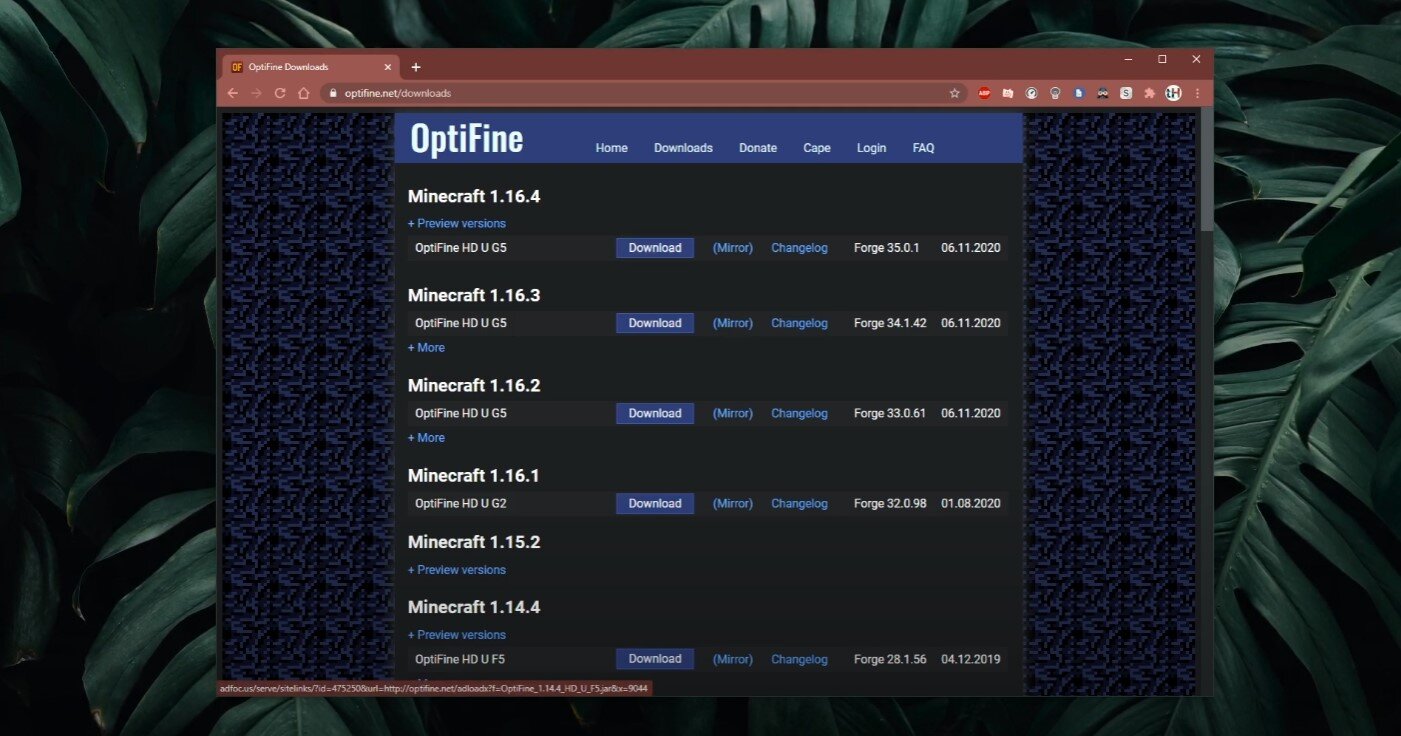The image size is (1401, 736).
Task: Click the Forge 33.0.61 text
Action: pyautogui.click(x=890, y=413)
